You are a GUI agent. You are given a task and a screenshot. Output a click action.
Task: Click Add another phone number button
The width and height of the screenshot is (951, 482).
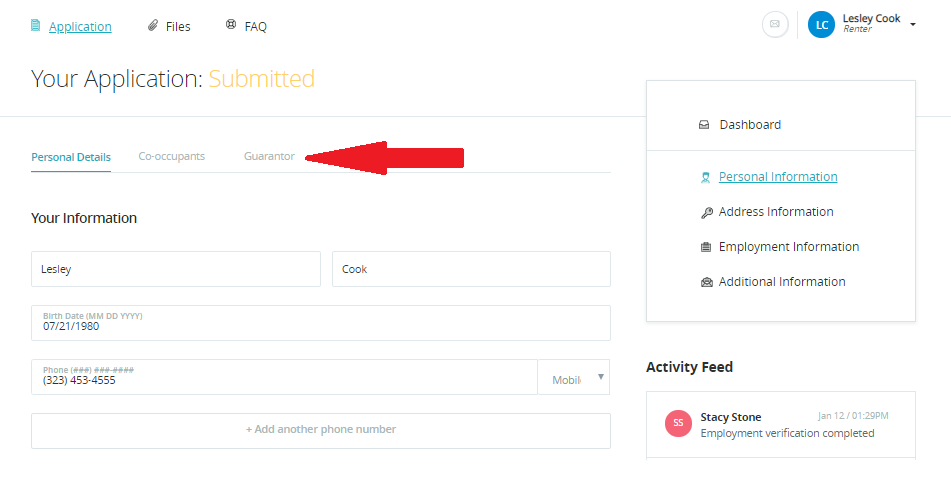click(320, 430)
